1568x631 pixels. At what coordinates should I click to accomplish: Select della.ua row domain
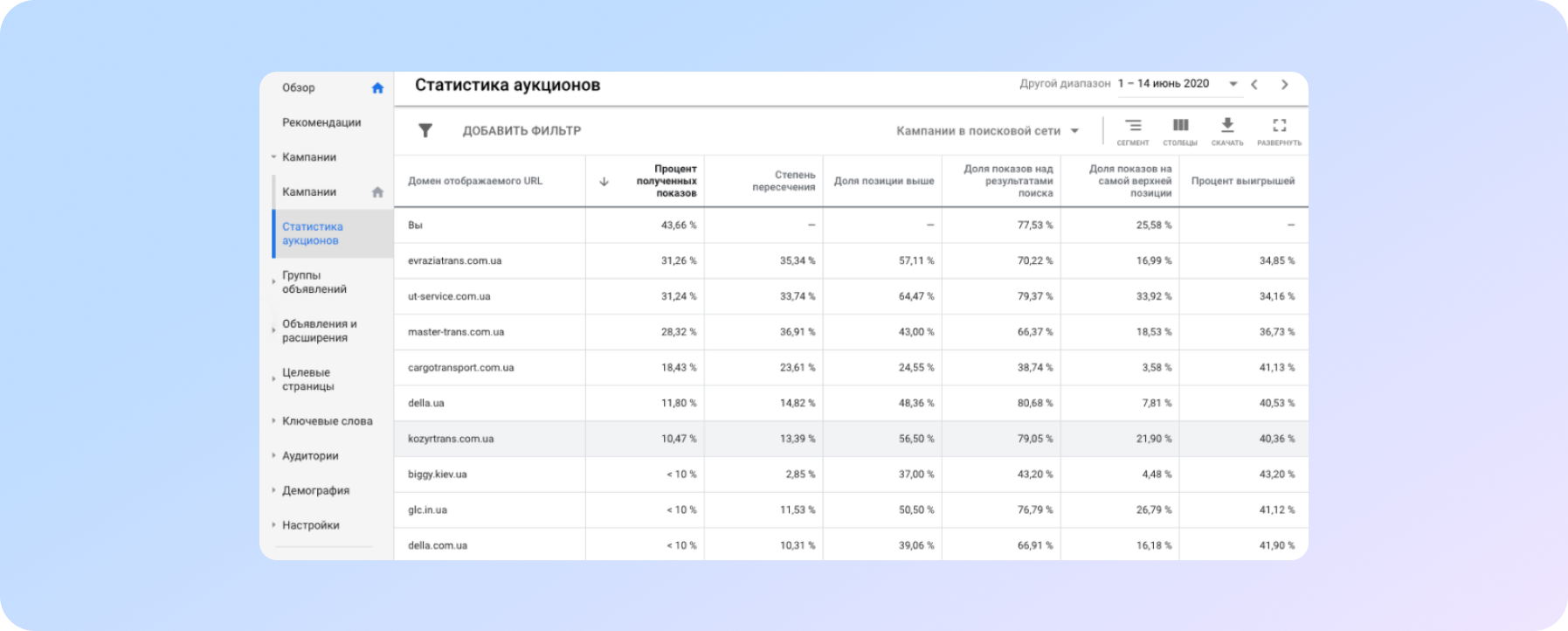[x=426, y=404]
